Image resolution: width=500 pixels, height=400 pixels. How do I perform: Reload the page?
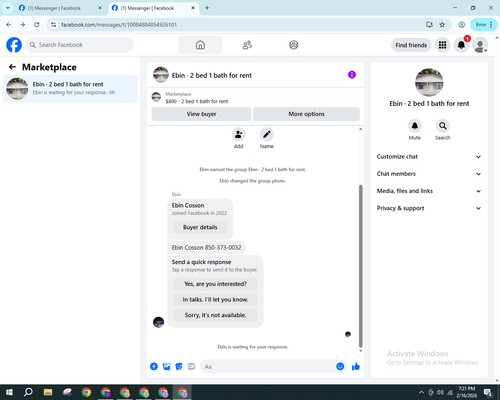click(37, 24)
